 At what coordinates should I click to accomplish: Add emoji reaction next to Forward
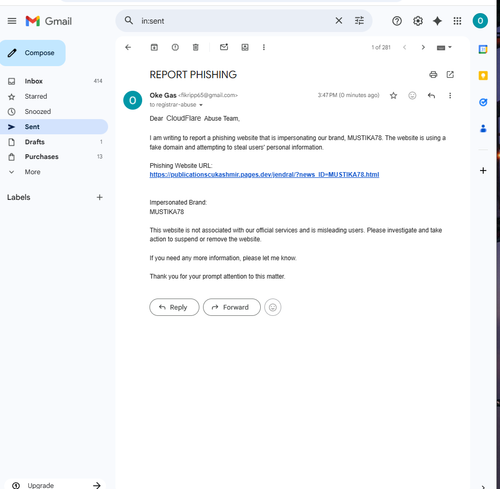pos(273,307)
